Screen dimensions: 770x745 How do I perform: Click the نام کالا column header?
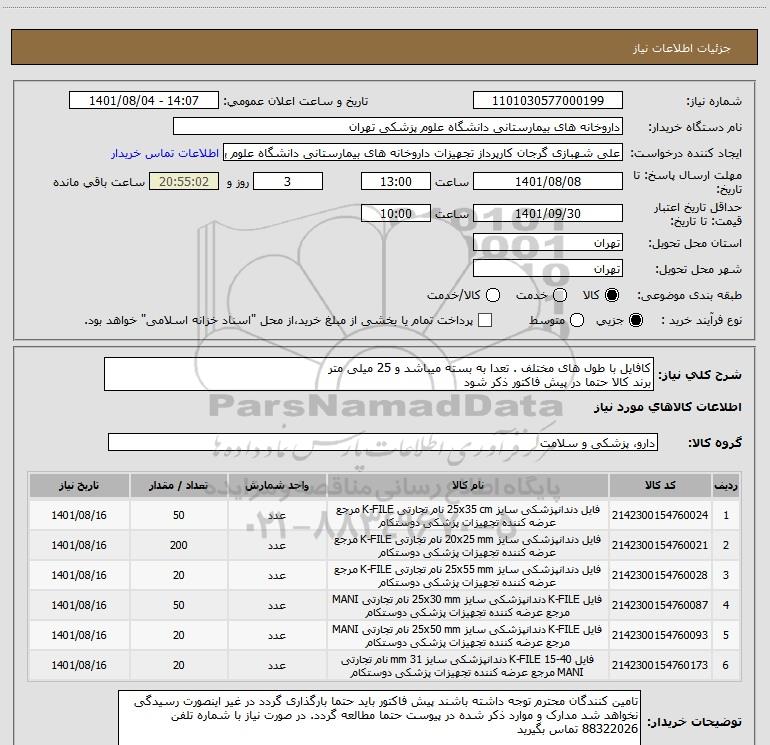tap(468, 486)
